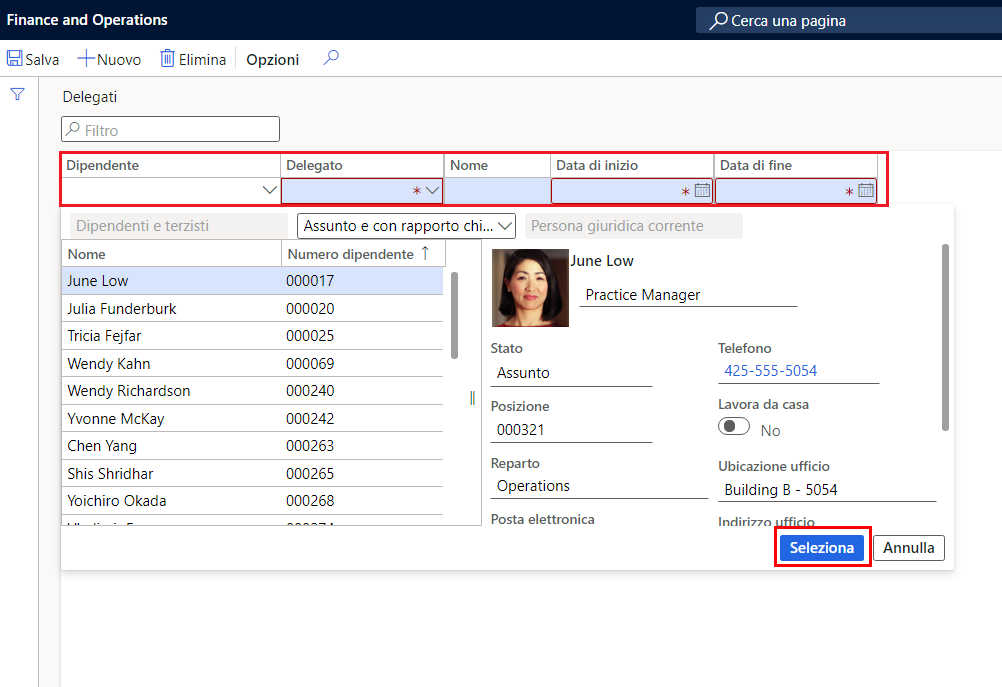Open the toolbar magnifying glass search icon
This screenshot has height=687, width=1002.
330,58
